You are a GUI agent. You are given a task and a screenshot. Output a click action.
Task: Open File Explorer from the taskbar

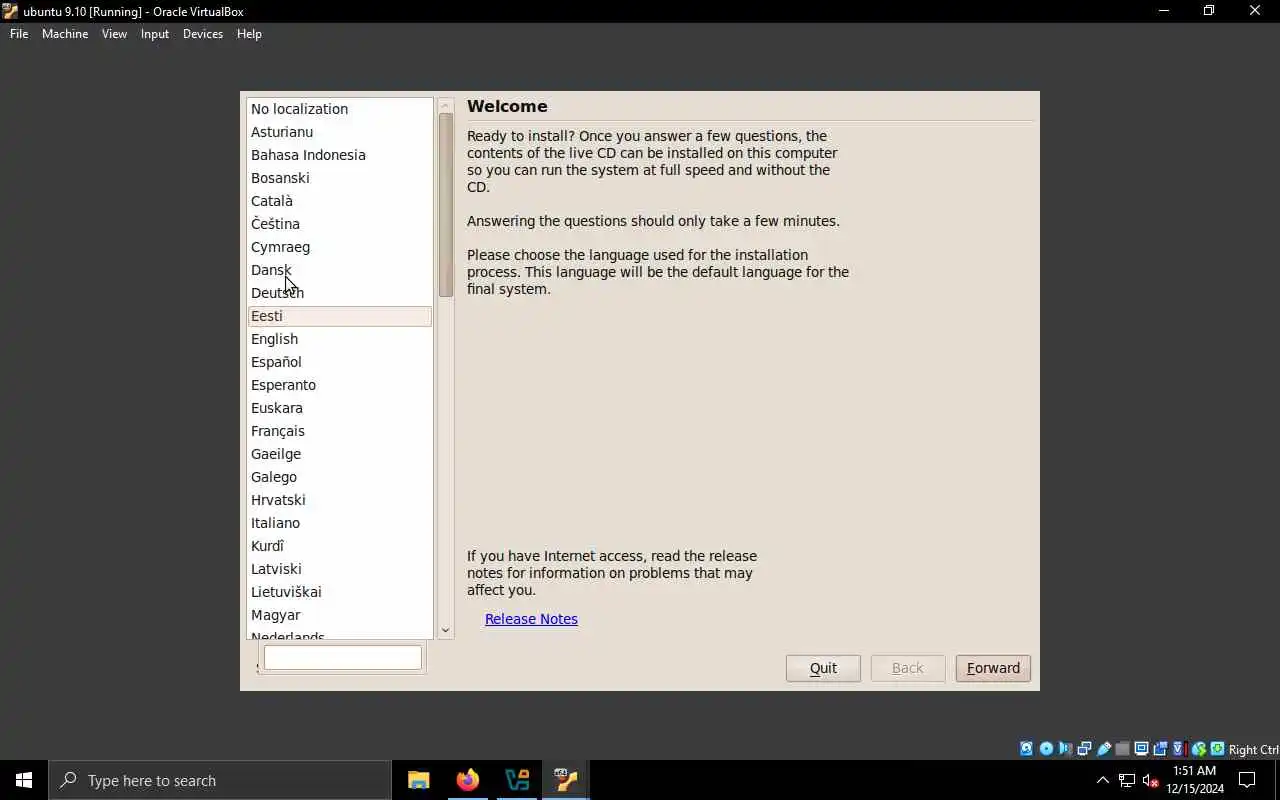(419, 780)
